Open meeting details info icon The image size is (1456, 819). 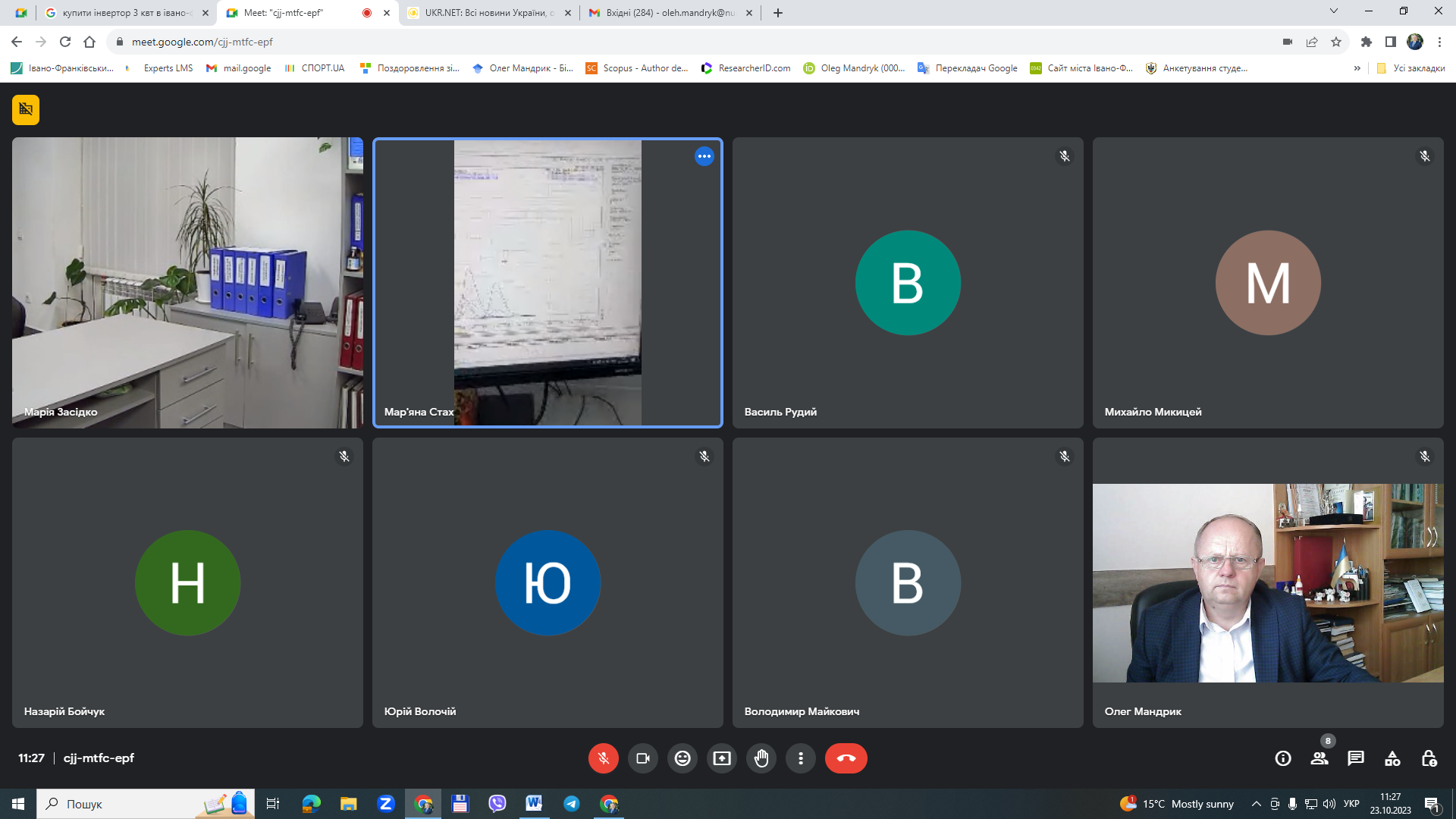pos(1283,758)
